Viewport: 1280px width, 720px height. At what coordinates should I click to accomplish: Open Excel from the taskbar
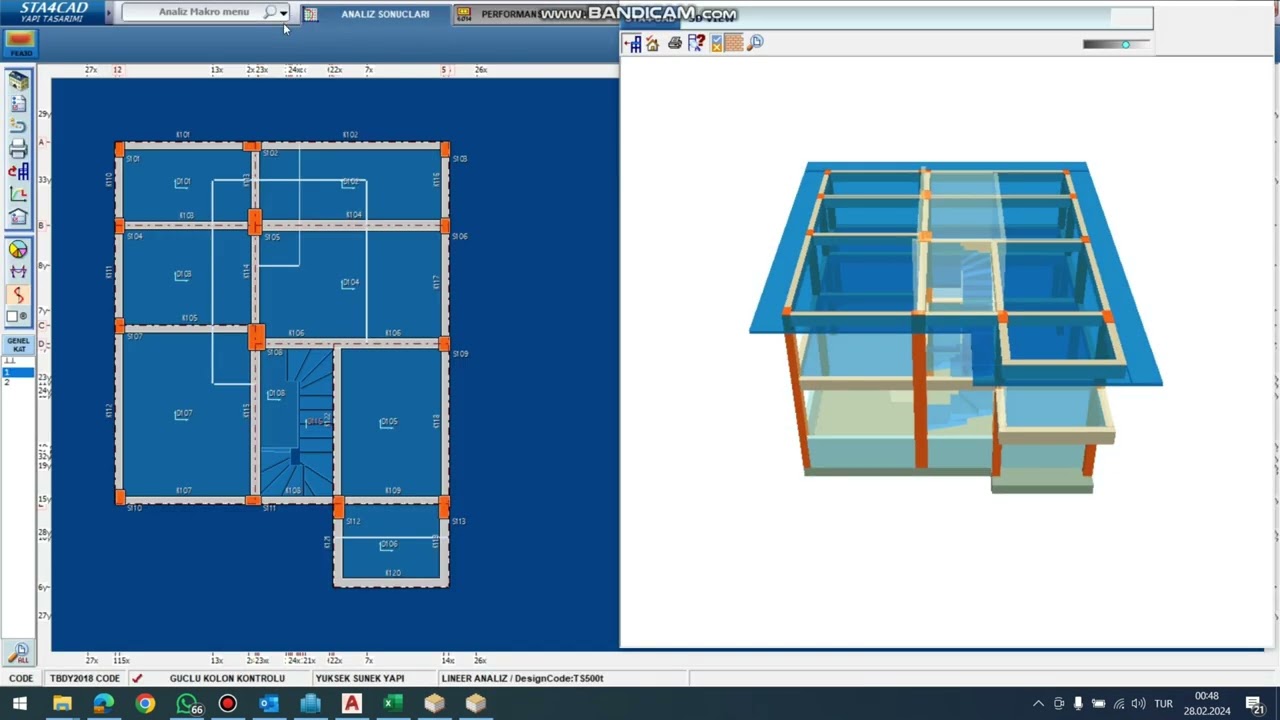tap(392, 704)
